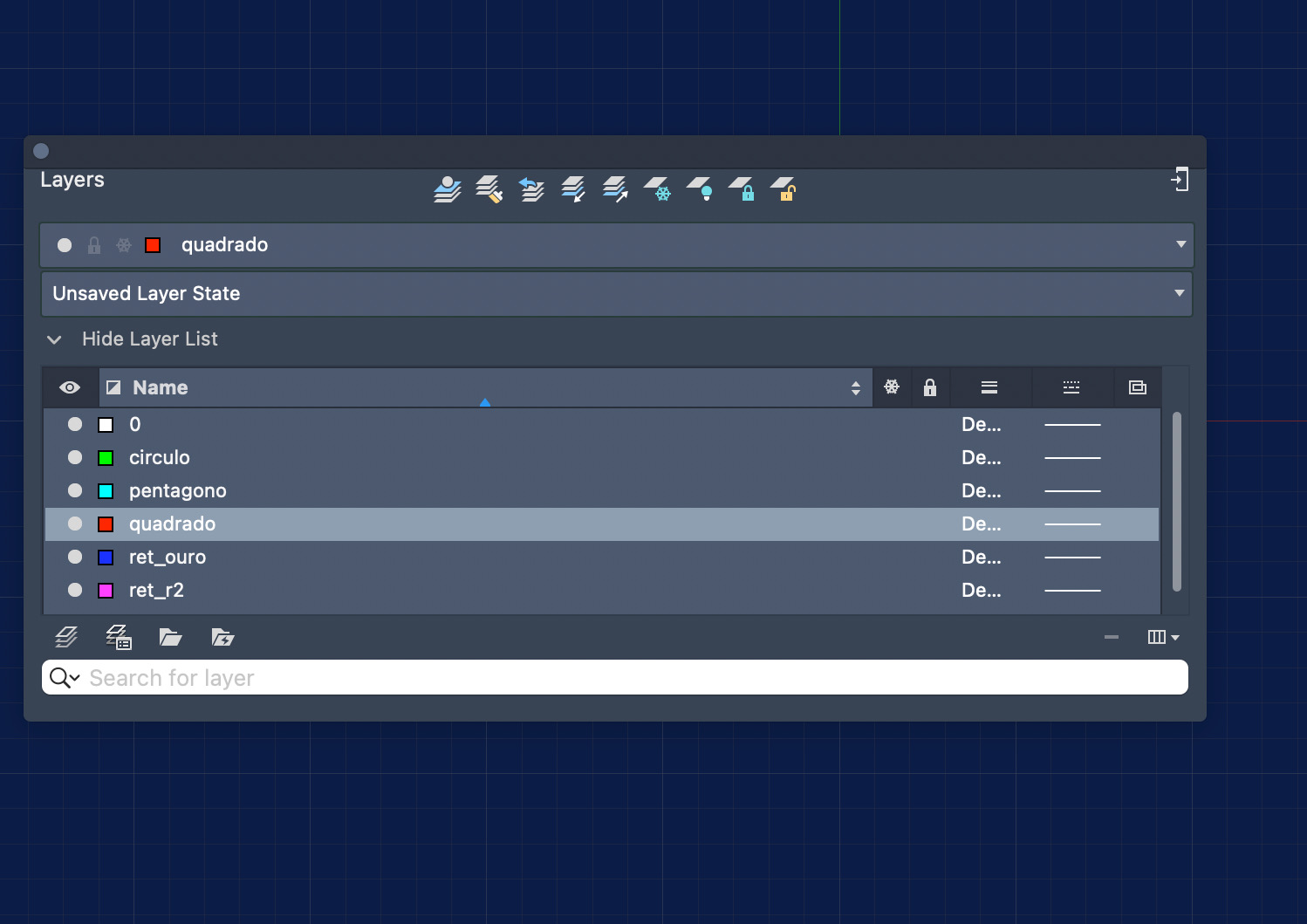The height and width of the screenshot is (924, 1307).
Task: Toggle visibility dot of quadrado layer row
Action: click(x=75, y=524)
